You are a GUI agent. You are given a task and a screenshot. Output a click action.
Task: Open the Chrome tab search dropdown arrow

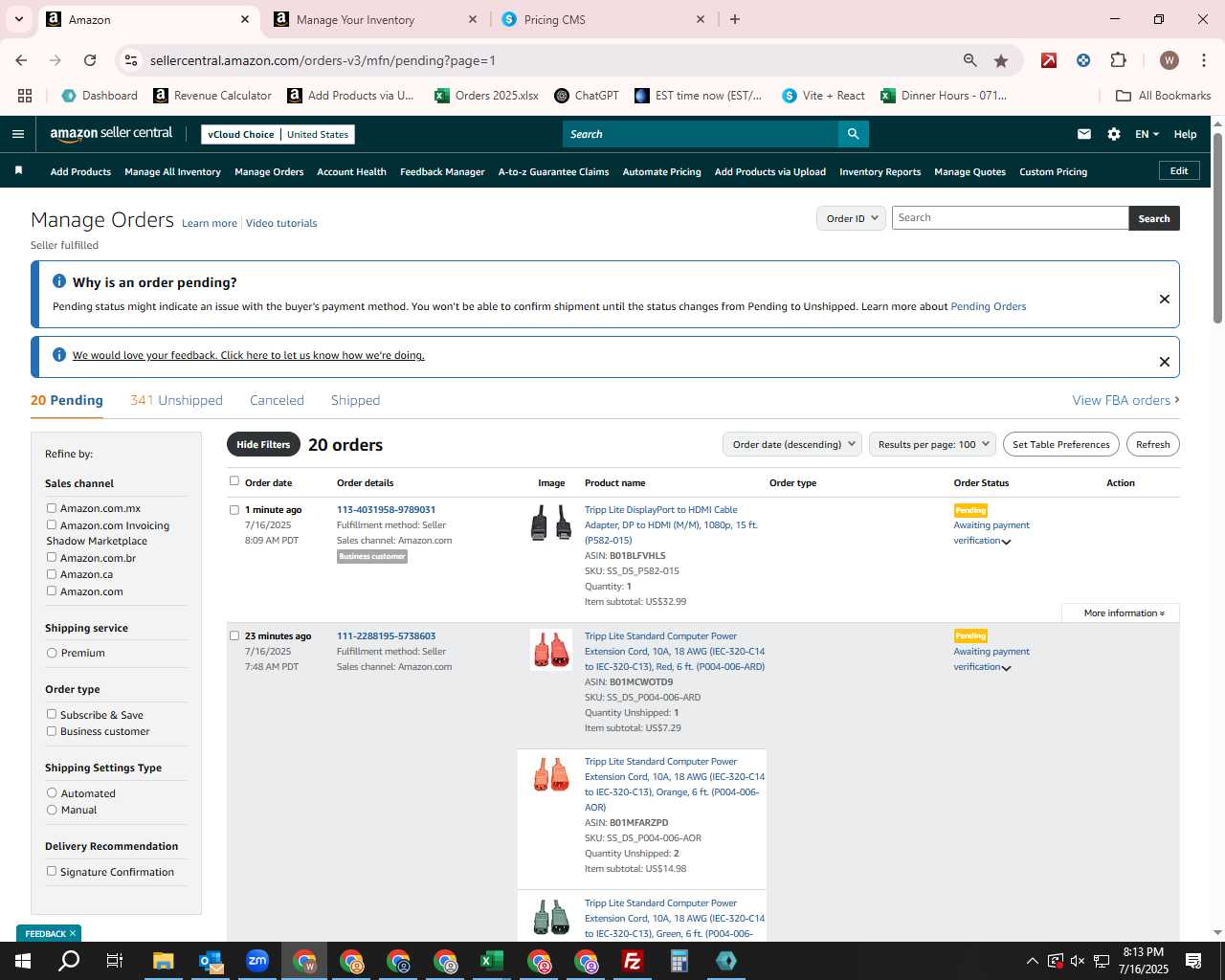(x=18, y=19)
